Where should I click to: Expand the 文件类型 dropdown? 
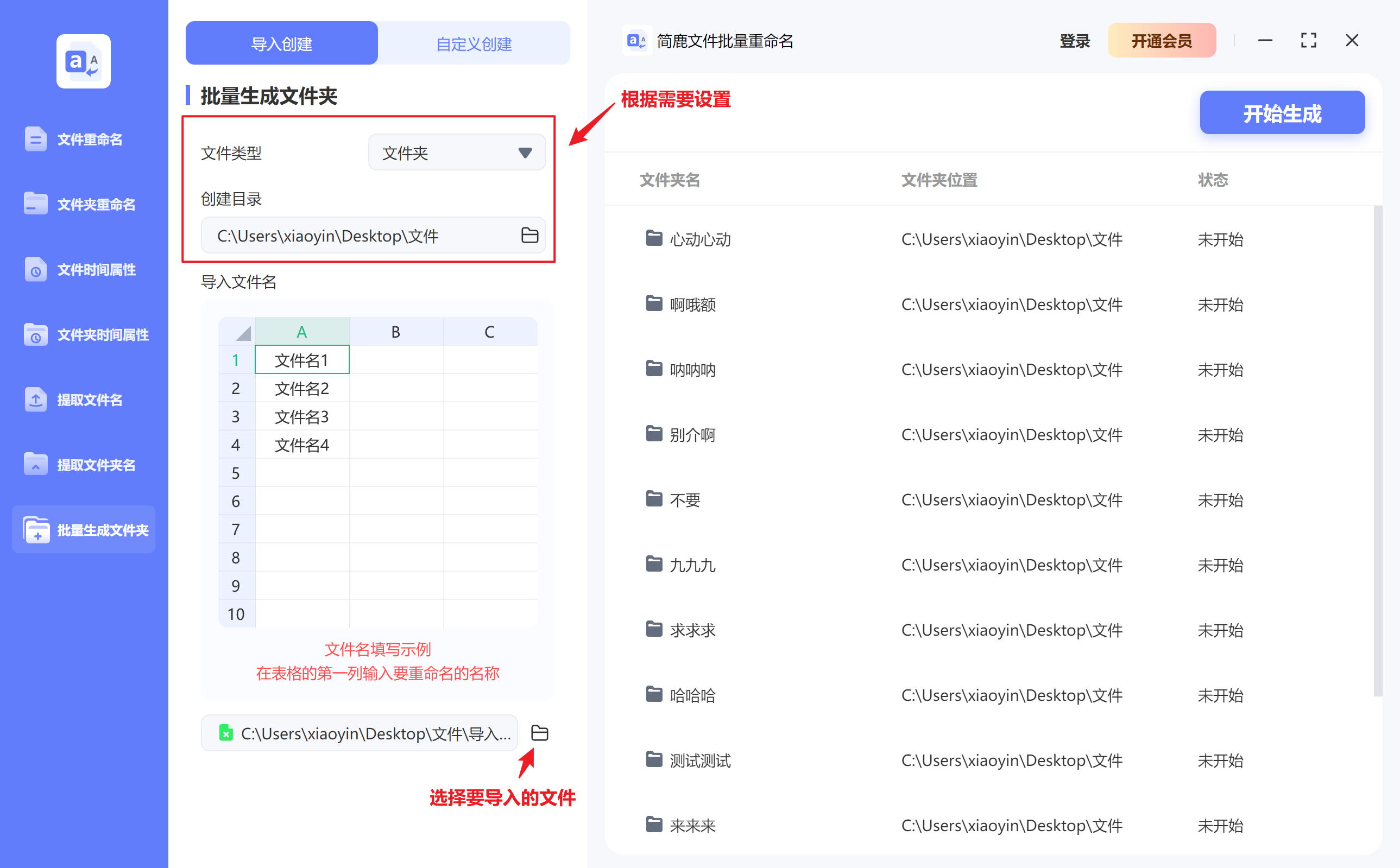(x=457, y=153)
